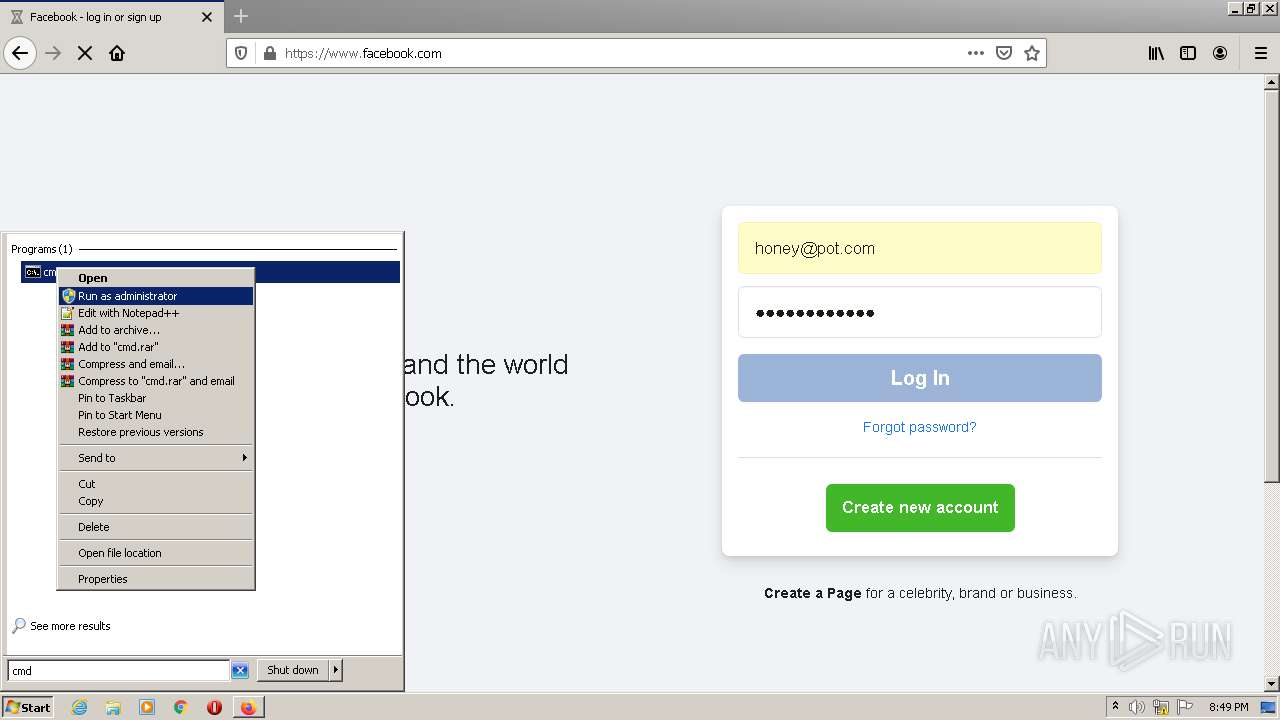Open a new tab with the plus button
Image resolution: width=1280 pixels, height=720 pixels.
coord(241,16)
